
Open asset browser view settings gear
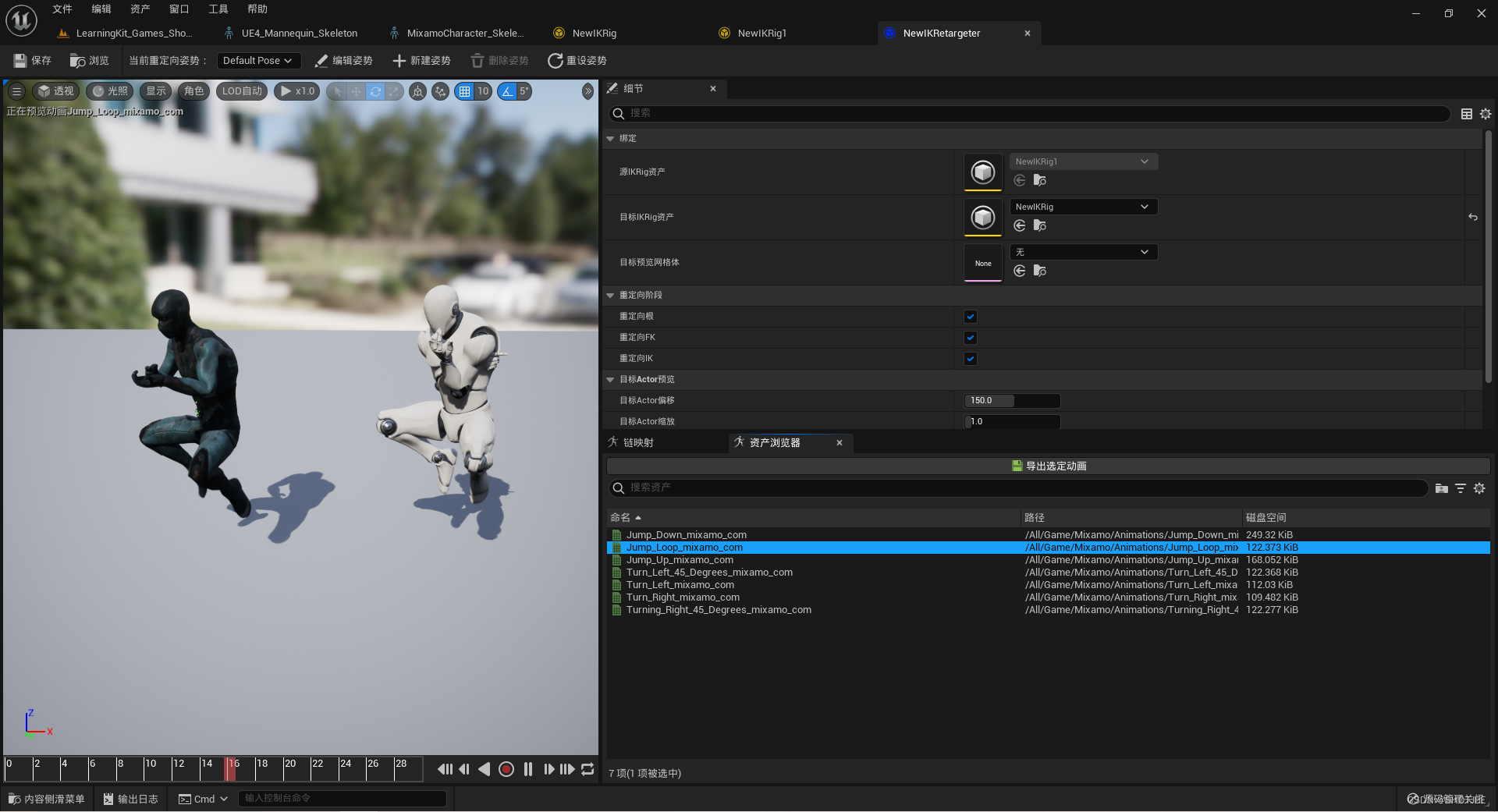pyautogui.click(x=1479, y=488)
